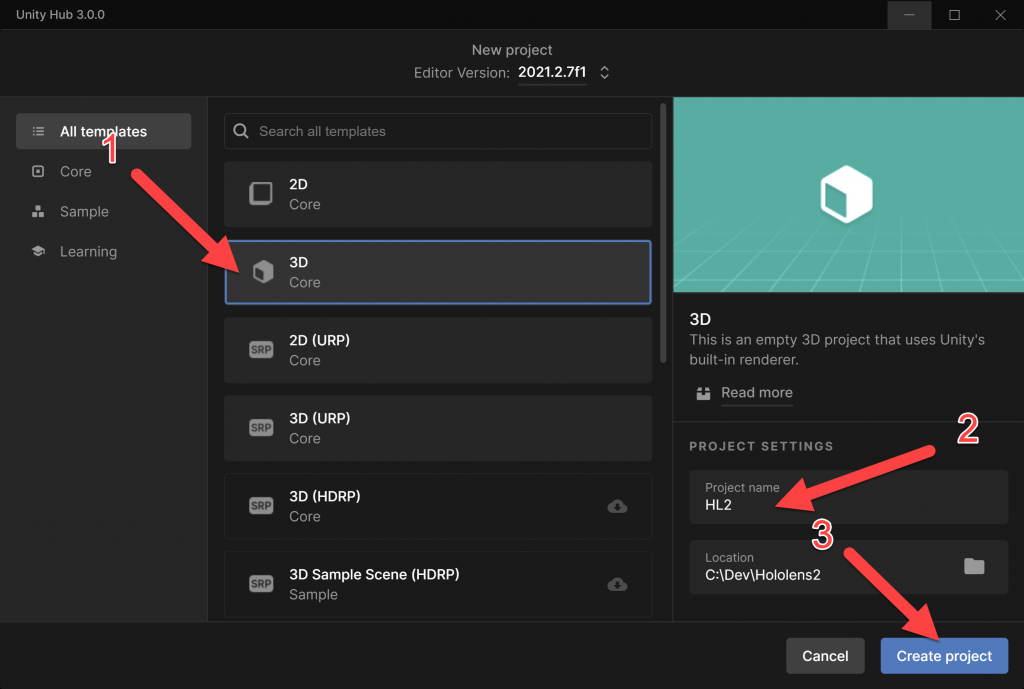Viewport: 1024px width, 689px height.
Task: Cancel the new project dialog
Action: click(825, 656)
